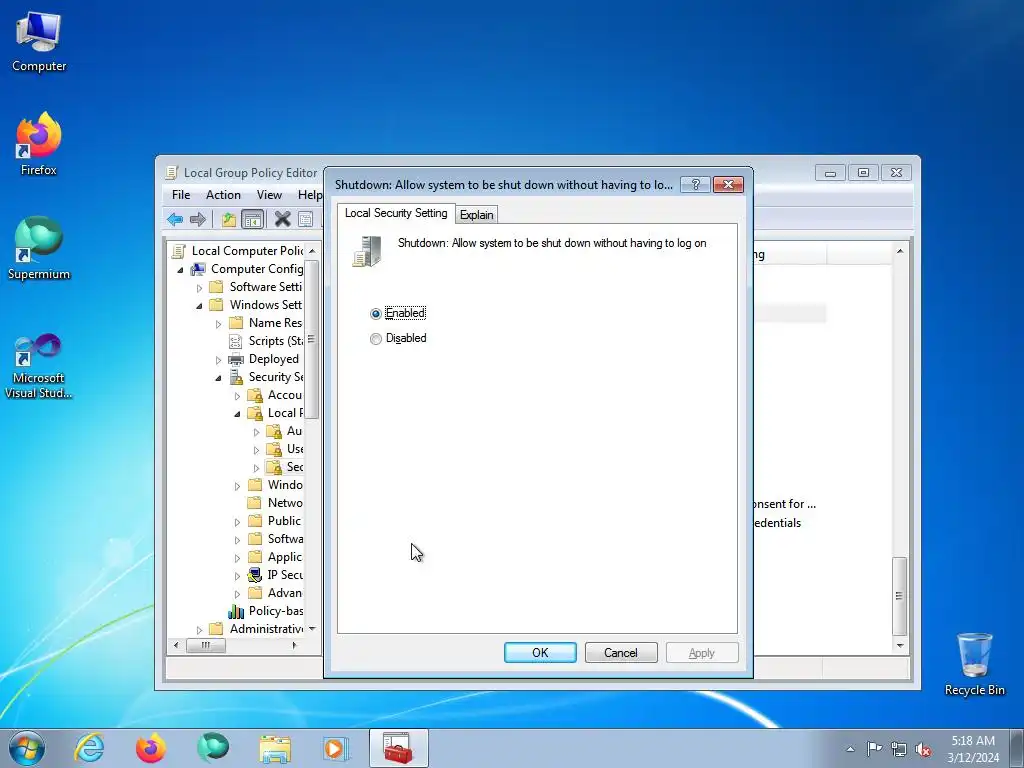The height and width of the screenshot is (768, 1024).
Task: Click the Delete X toolbar icon
Action: [x=282, y=219]
